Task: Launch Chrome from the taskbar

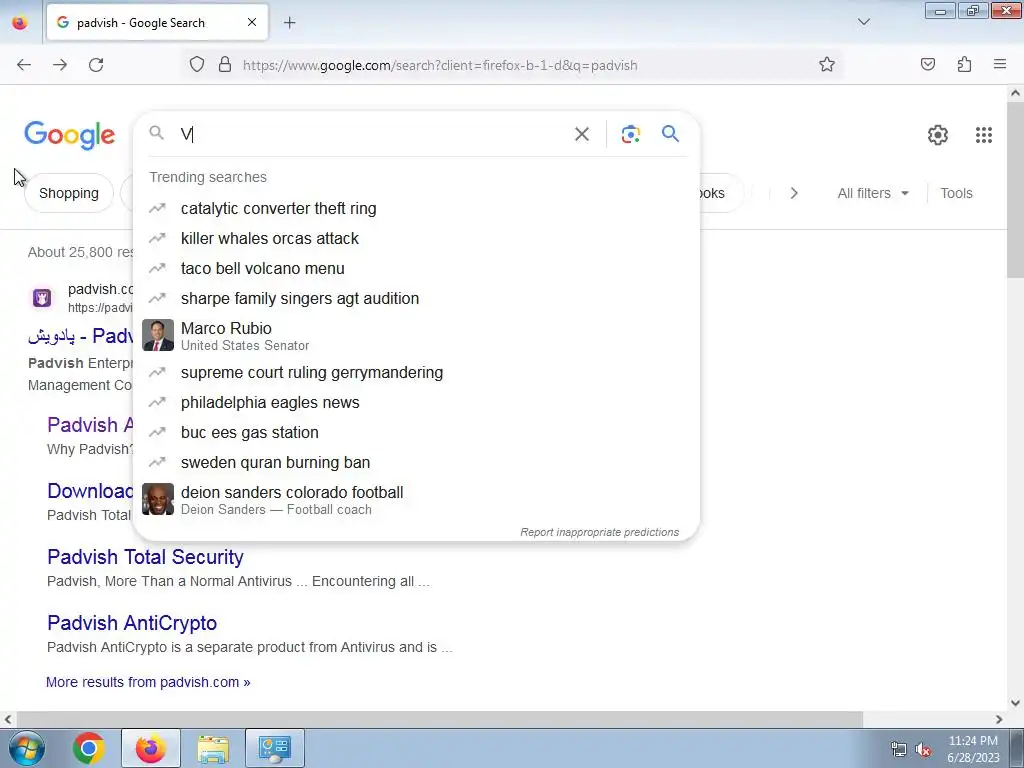Action: coord(89,748)
